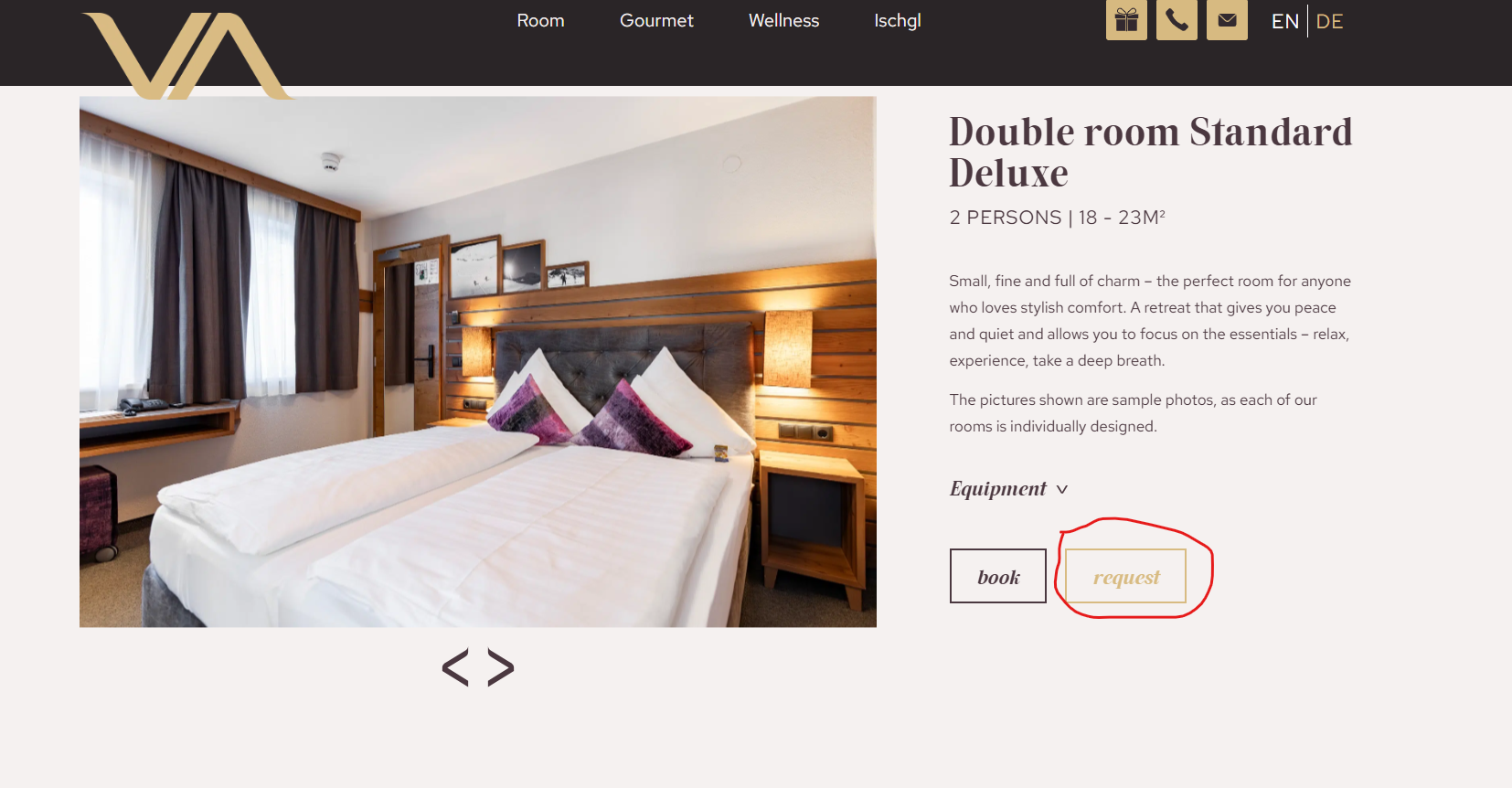Click the phone call icon
Image resolution: width=1512 pixels, height=788 pixels.
pyautogui.click(x=1177, y=20)
